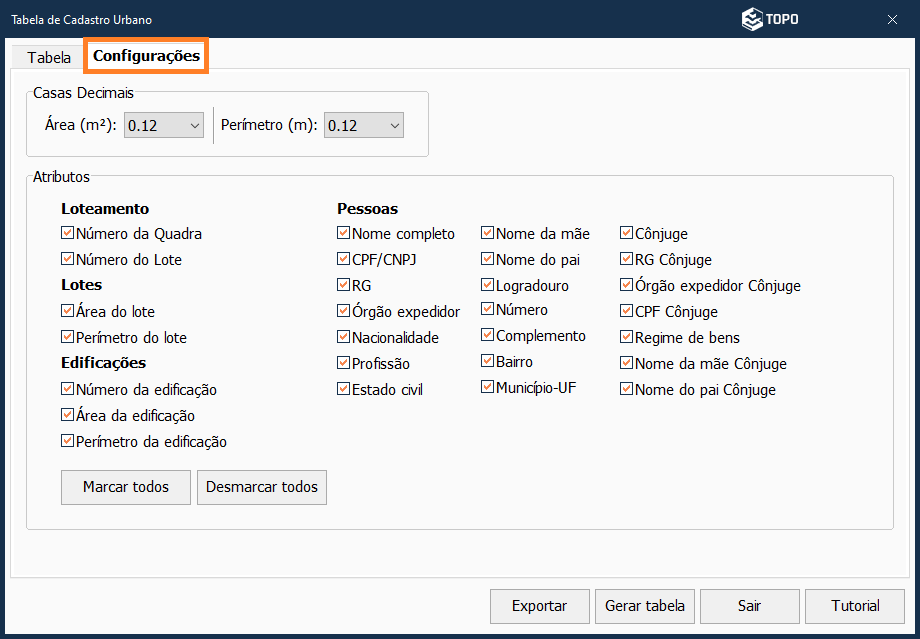Toggle the Estado civil checkbox
This screenshot has width=920, height=639.
coord(344,389)
